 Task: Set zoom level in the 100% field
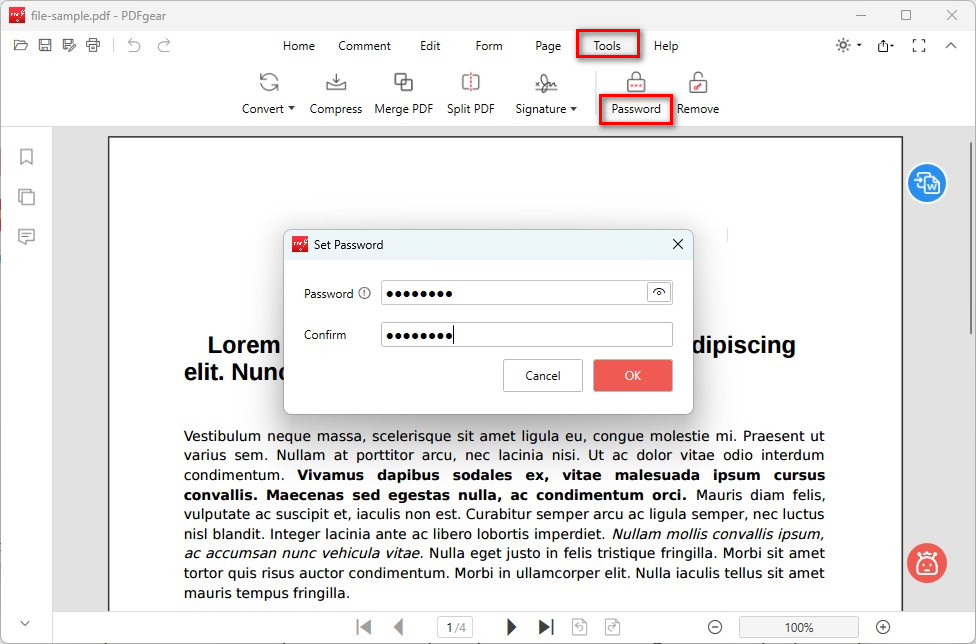[x=798, y=626]
